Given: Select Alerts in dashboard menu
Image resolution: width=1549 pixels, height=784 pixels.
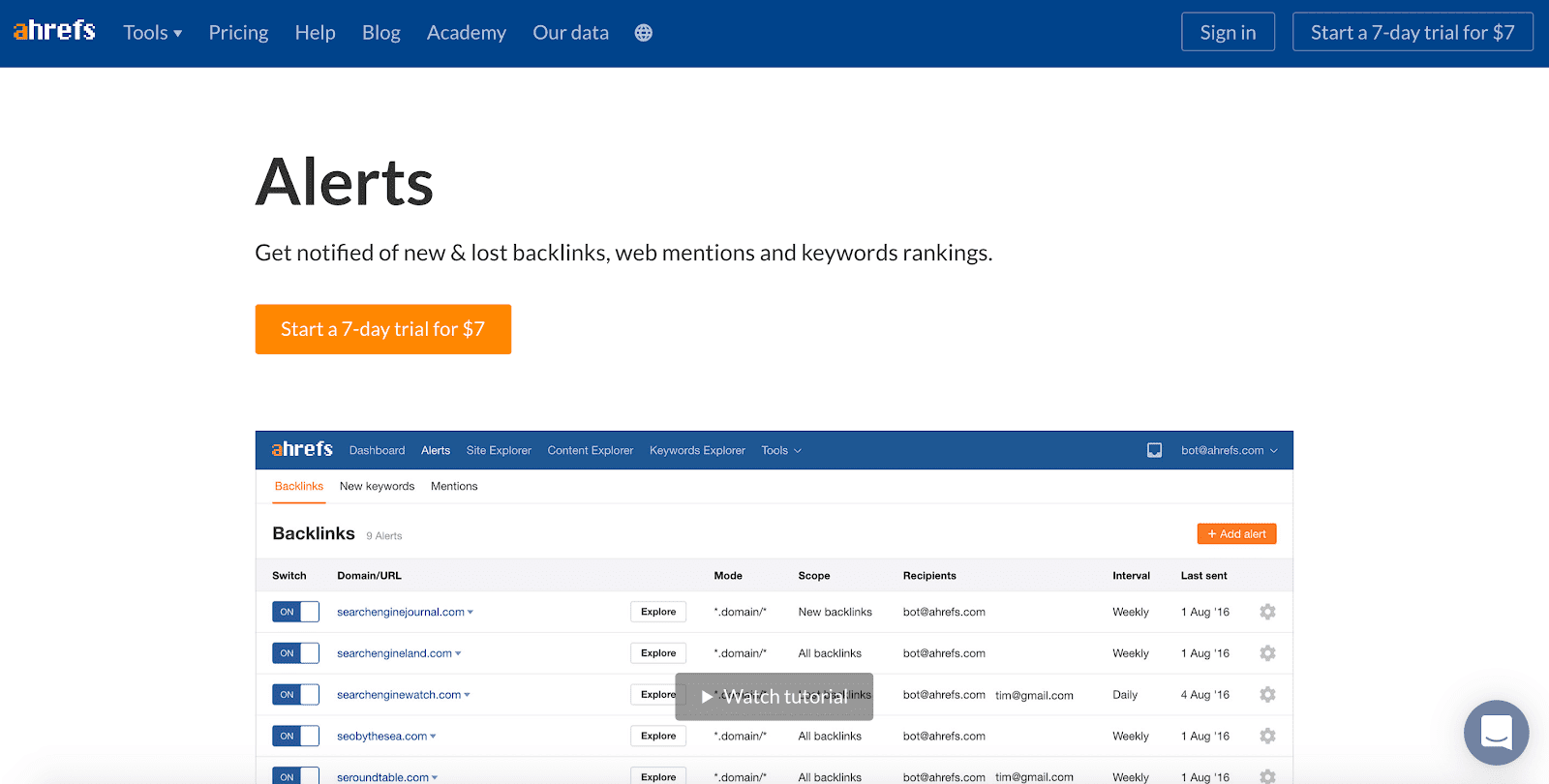Looking at the screenshot, I should click(x=436, y=450).
